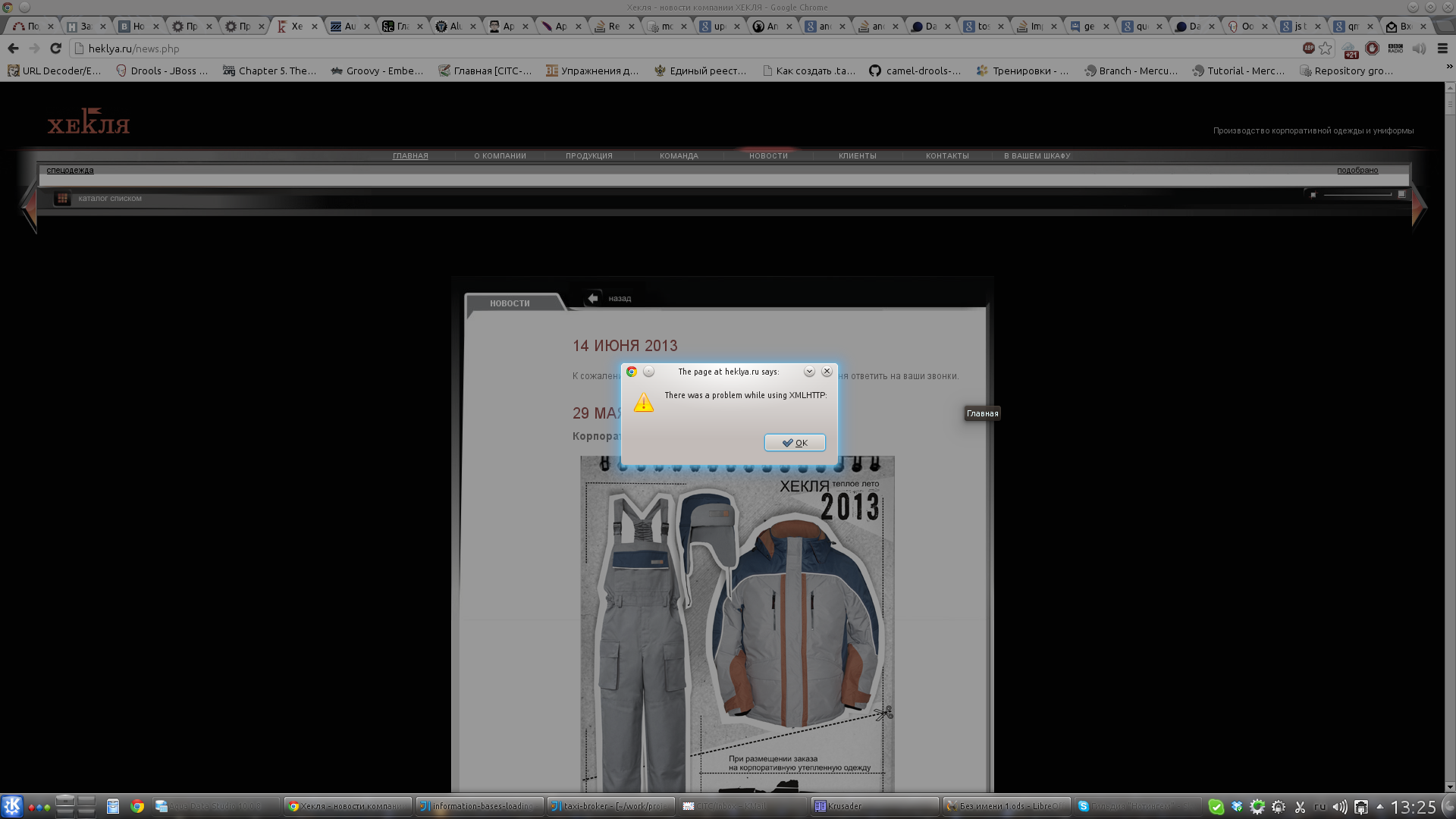Open the ПРОДУКЦИЯ menu item
Screen dimensions: 1456x819
coord(588,156)
